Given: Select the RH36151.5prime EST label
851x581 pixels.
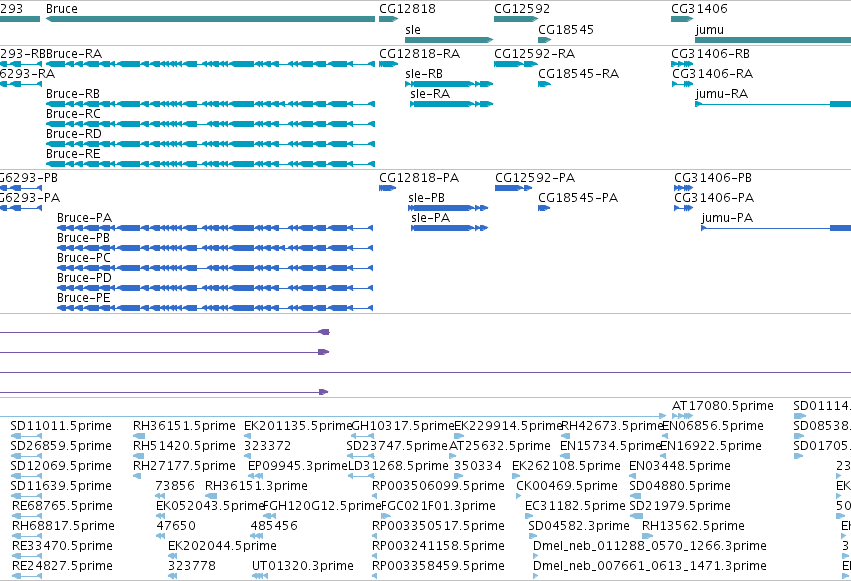Looking at the screenshot, I should pos(184,426).
